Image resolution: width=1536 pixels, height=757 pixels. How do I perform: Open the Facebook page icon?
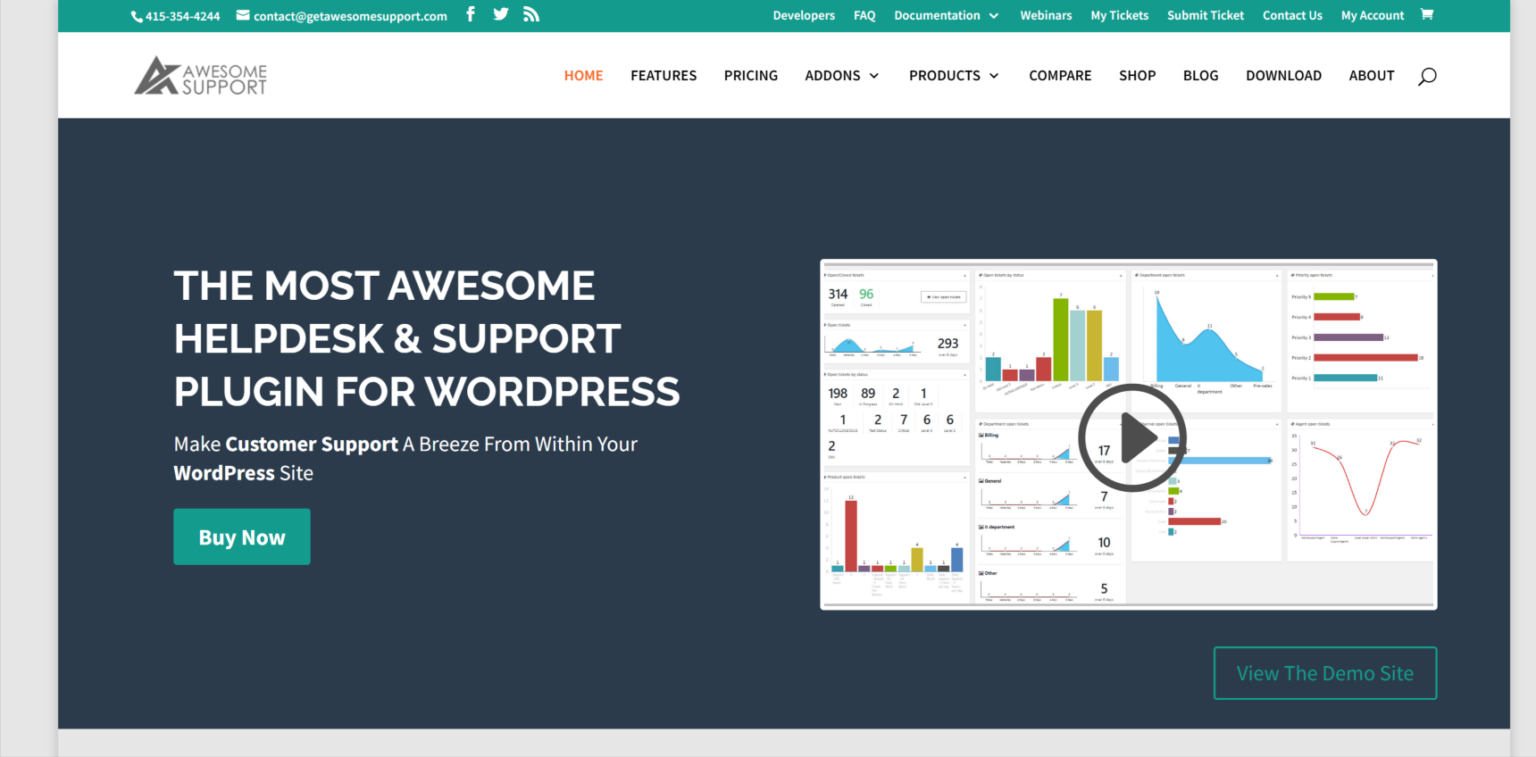[470, 14]
